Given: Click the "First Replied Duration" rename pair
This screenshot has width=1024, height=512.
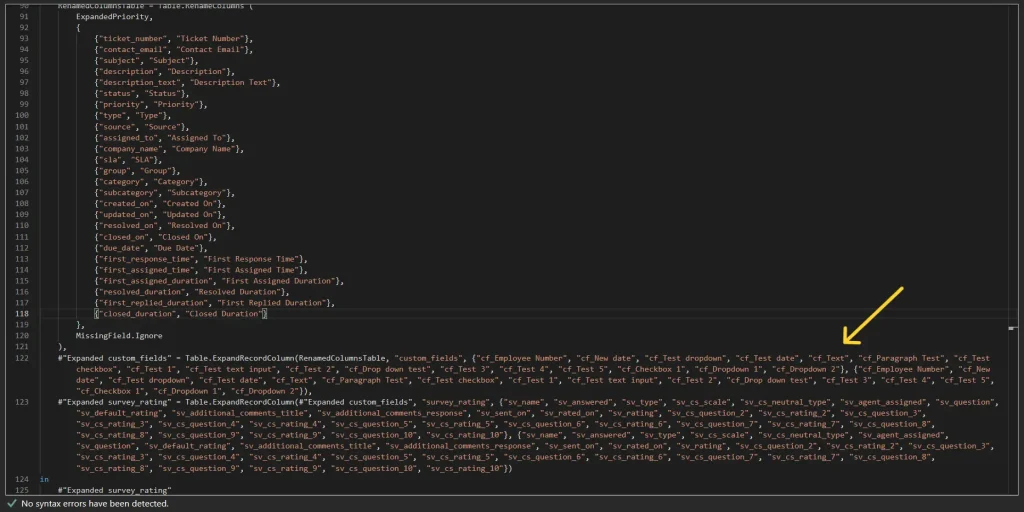Looking at the screenshot, I should [215, 303].
